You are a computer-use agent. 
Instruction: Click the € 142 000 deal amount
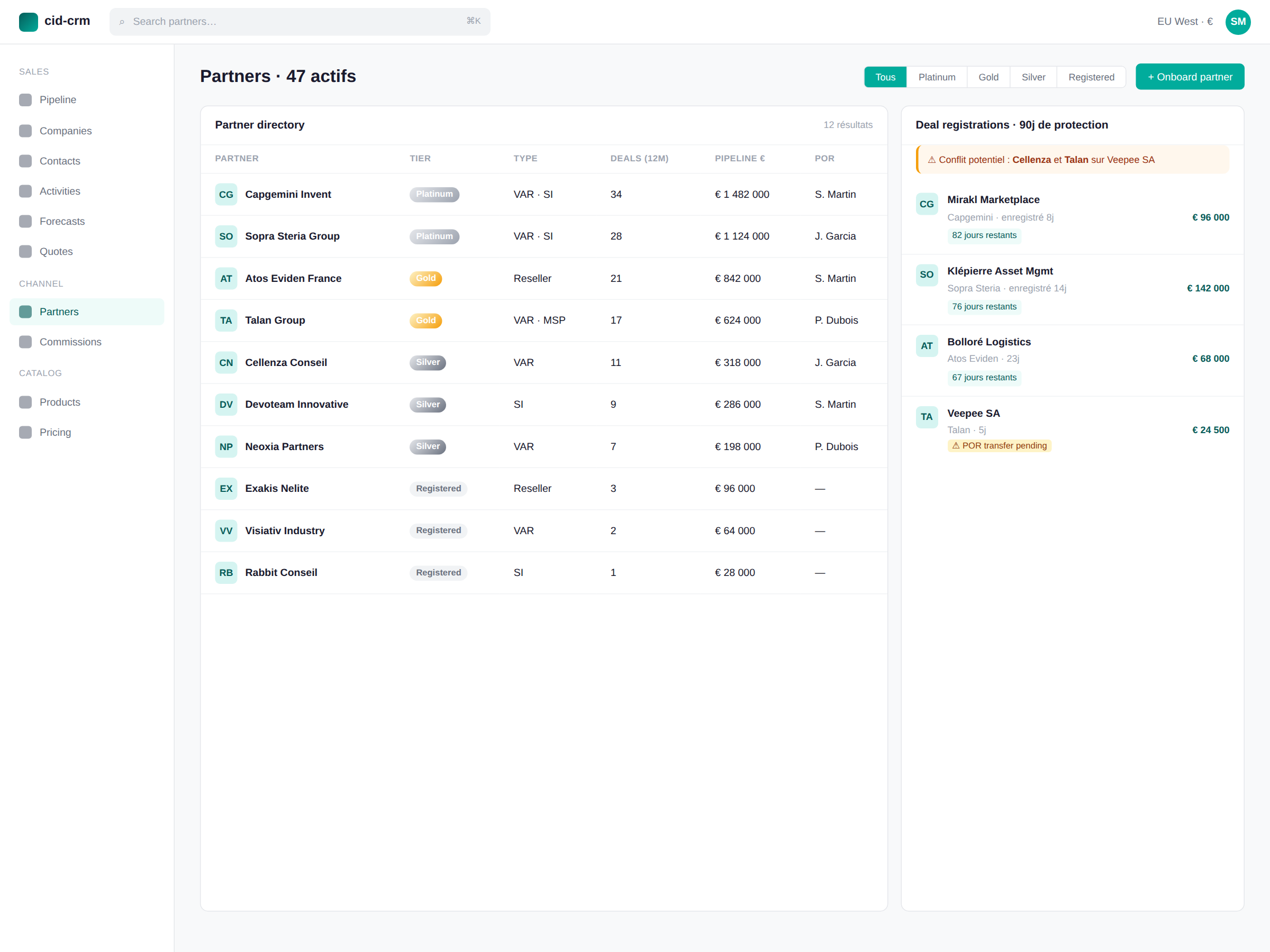click(1208, 288)
